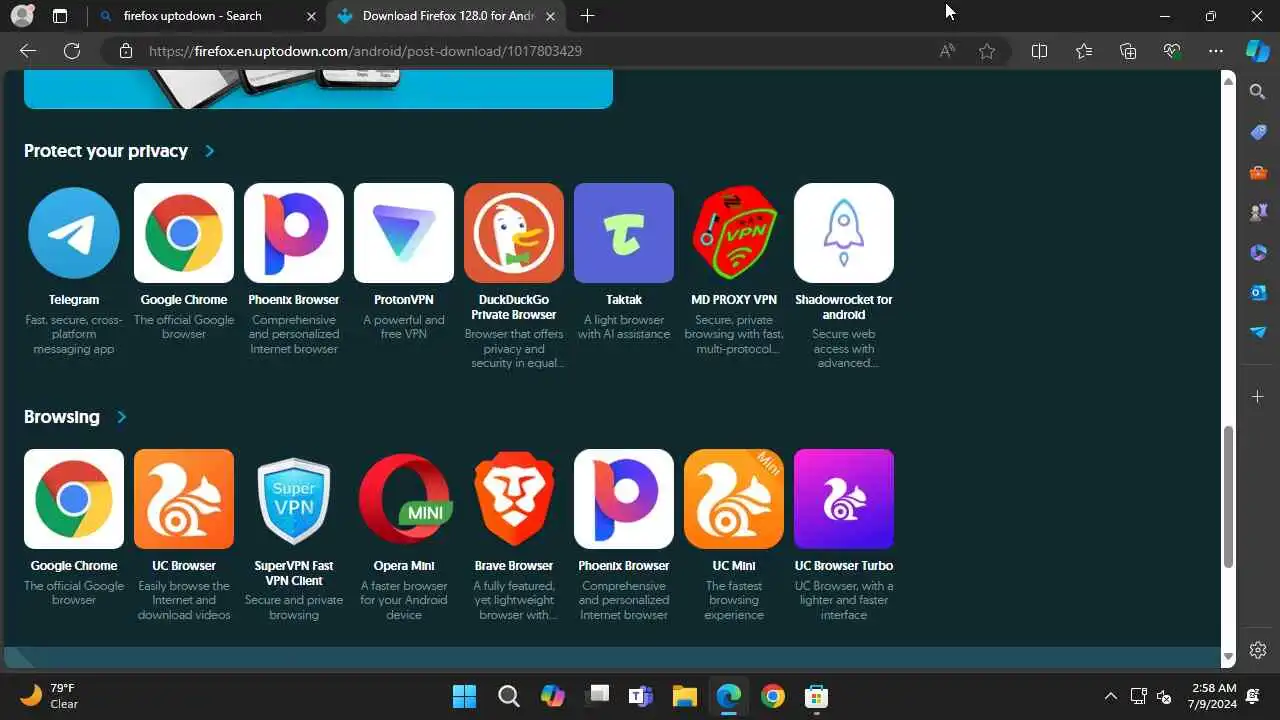This screenshot has width=1280, height=720.
Task: Select the UC Mini app icon
Action: coord(734,499)
